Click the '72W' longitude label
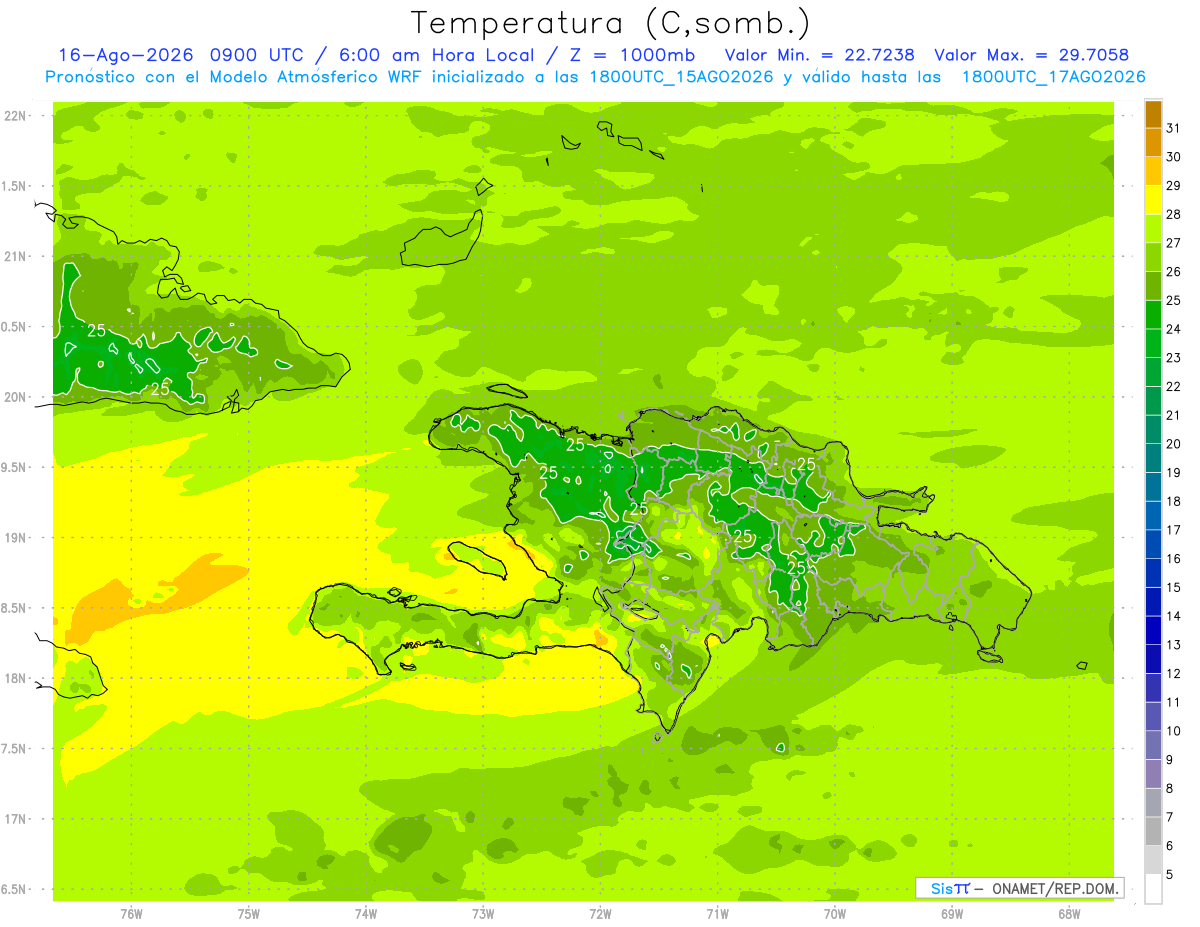This screenshot has height=927, width=1200. [x=600, y=913]
